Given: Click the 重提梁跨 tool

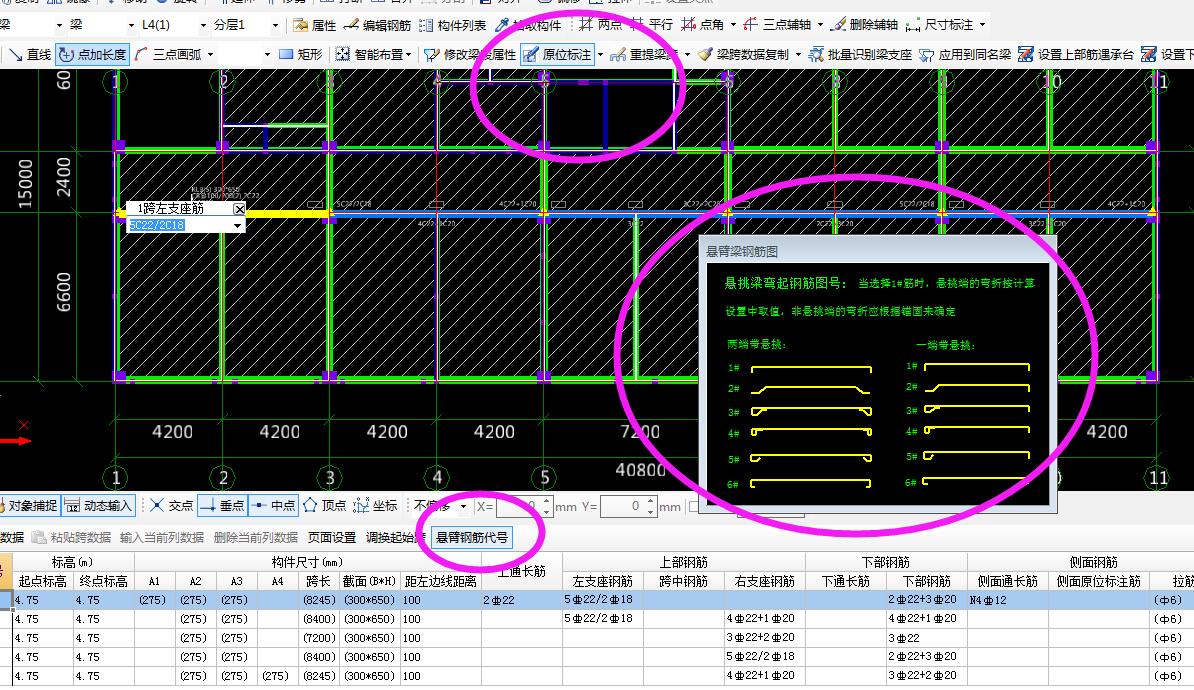Looking at the screenshot, I should pyautogui.click(x=644, y=55).
